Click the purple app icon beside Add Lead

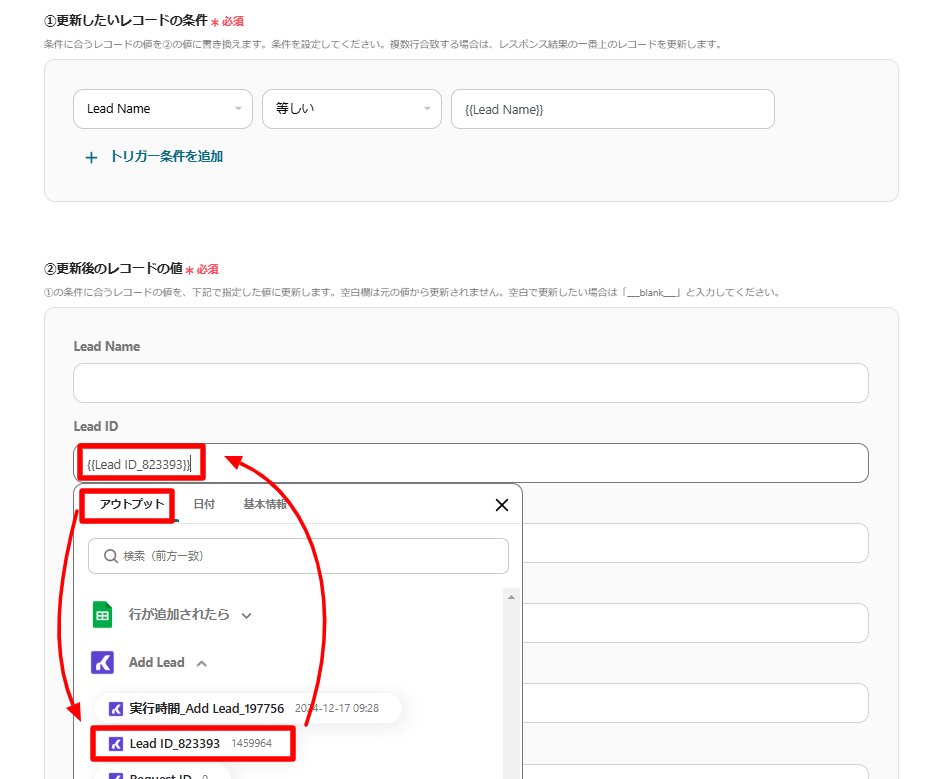[x=103, y=663]
